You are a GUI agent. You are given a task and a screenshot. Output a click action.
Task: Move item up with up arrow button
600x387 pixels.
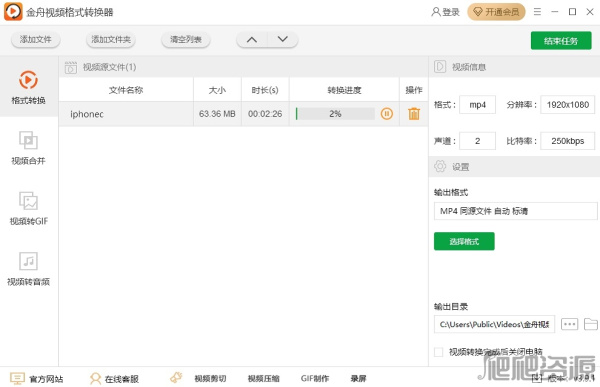click(252, 39)
